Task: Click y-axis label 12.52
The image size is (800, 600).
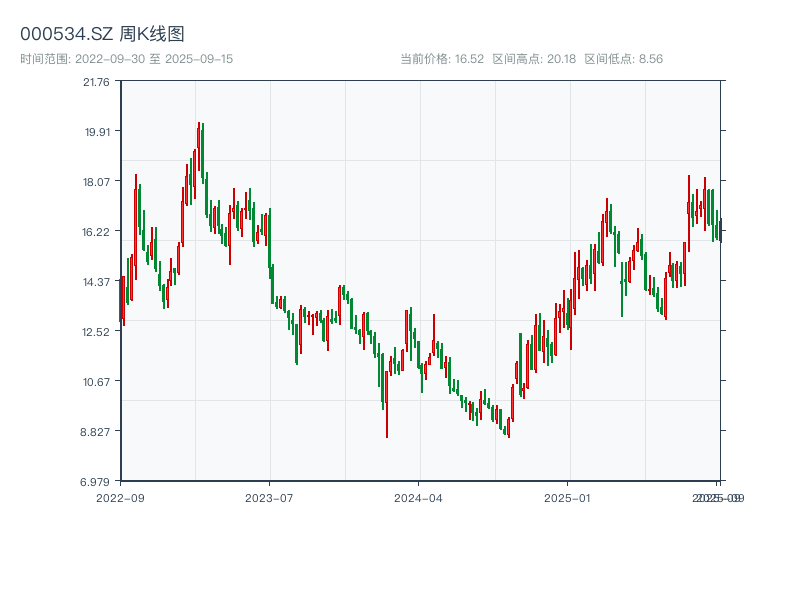Action: [x=96, y=332]
